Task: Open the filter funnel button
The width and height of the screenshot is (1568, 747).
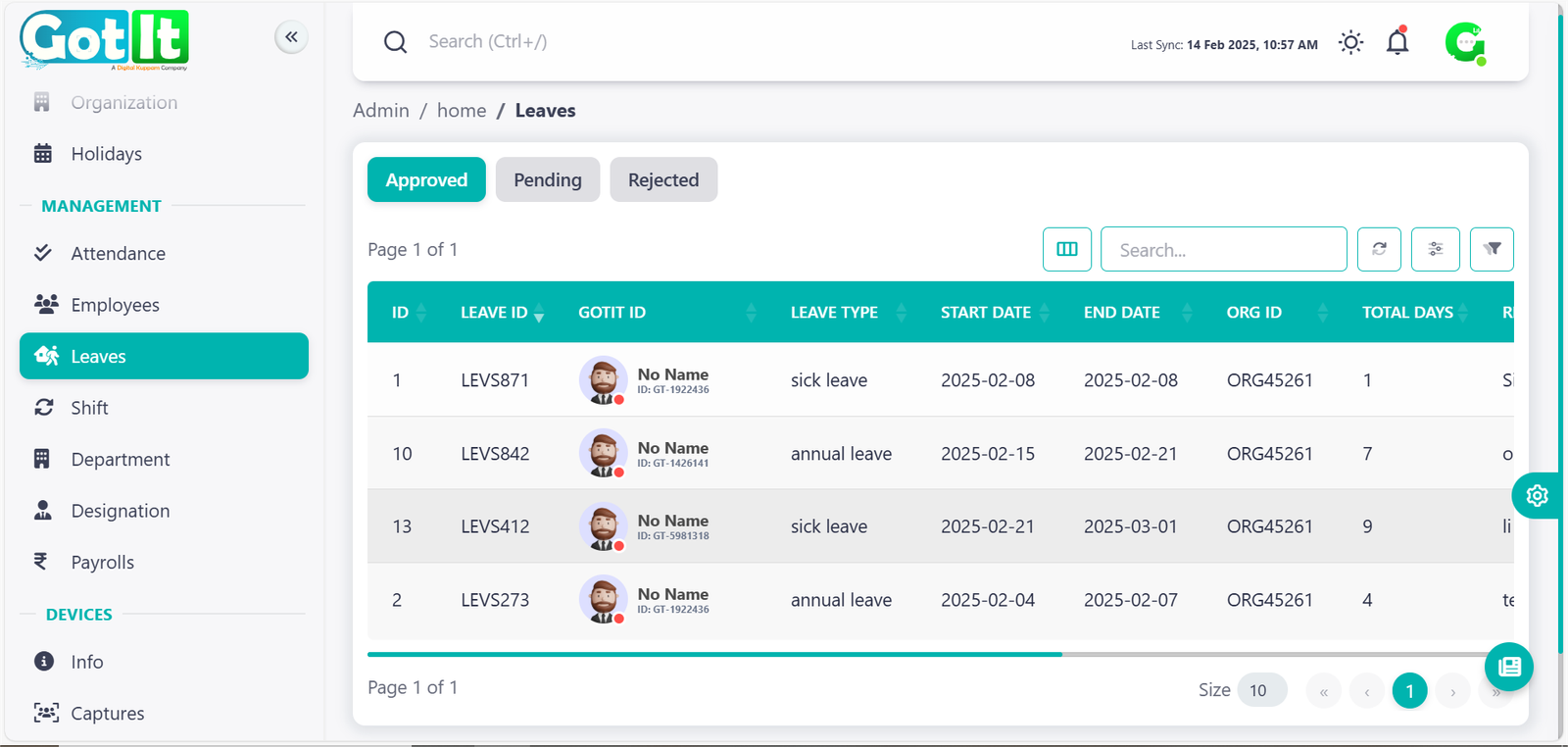Action: tap(1492, 249)
